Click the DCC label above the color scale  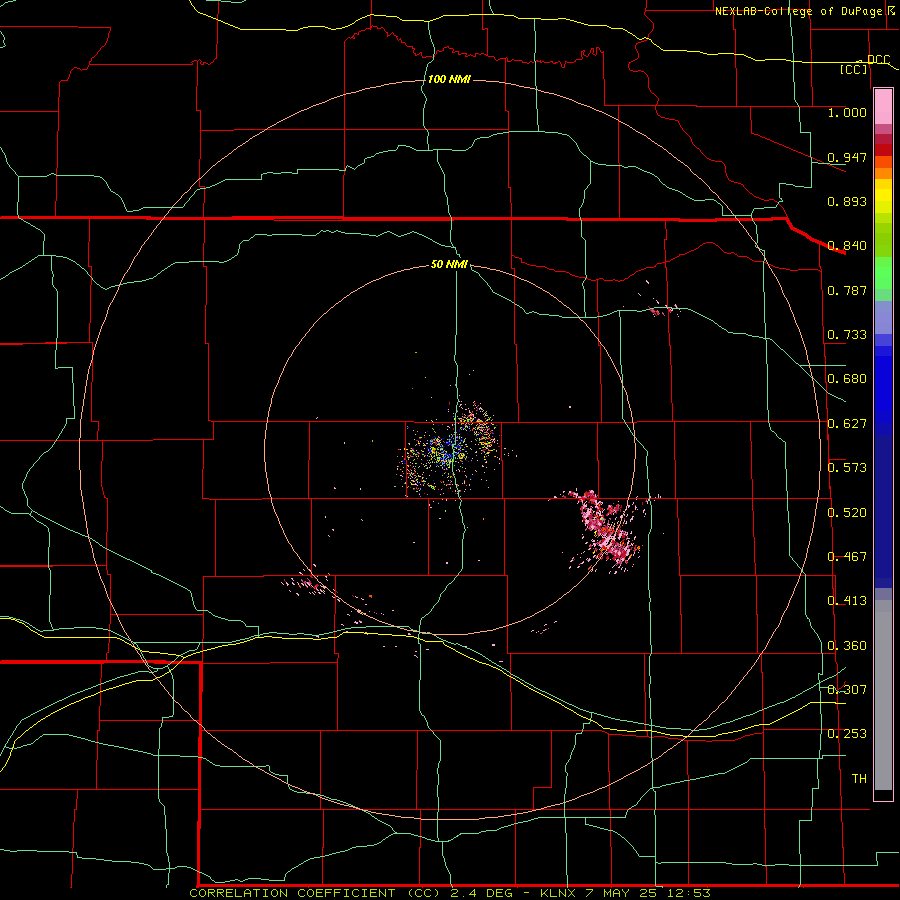pyautogui.click(x=878, y=59)
